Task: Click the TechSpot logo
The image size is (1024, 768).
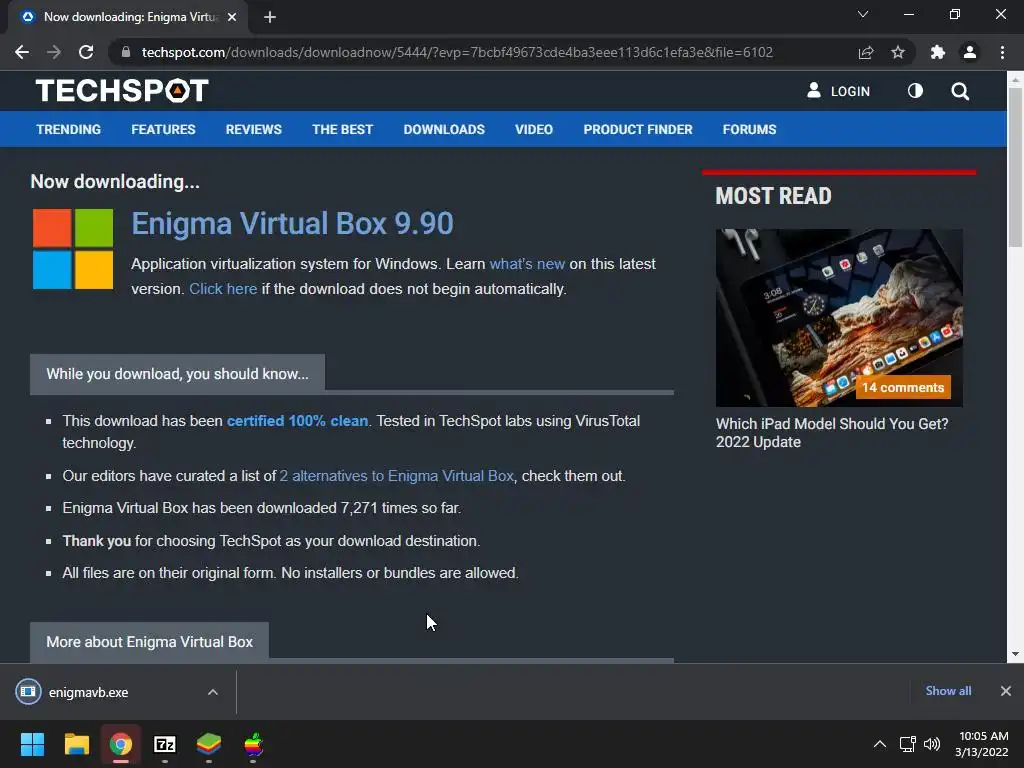Action: tap(122, 91)
